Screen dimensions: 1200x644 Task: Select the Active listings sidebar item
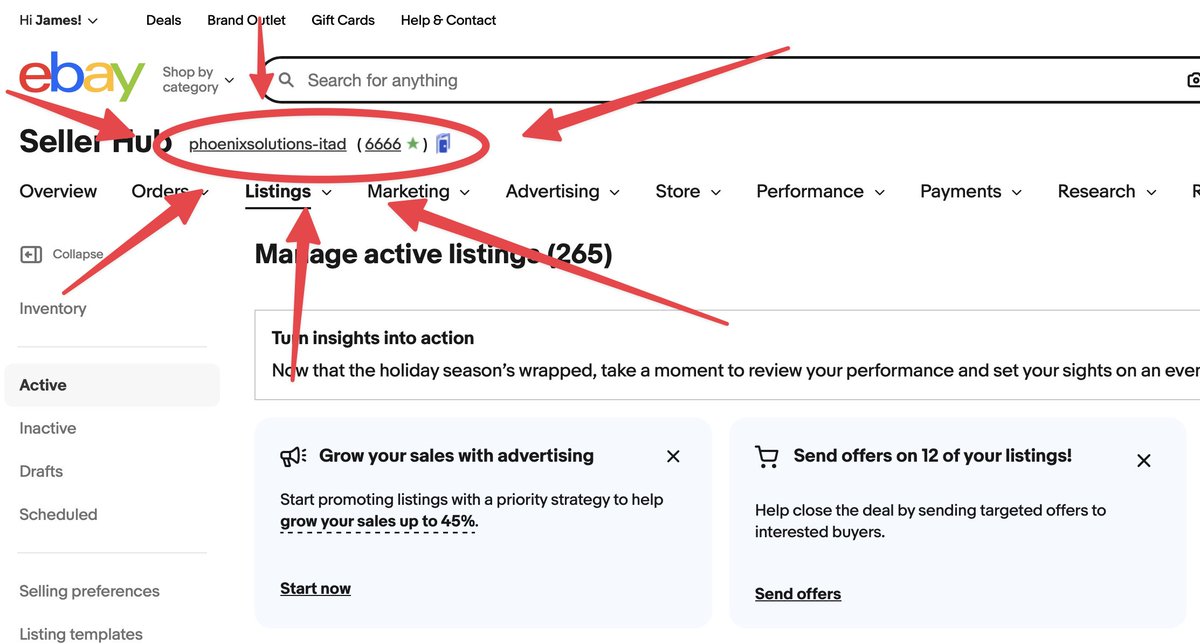point(112,385)
